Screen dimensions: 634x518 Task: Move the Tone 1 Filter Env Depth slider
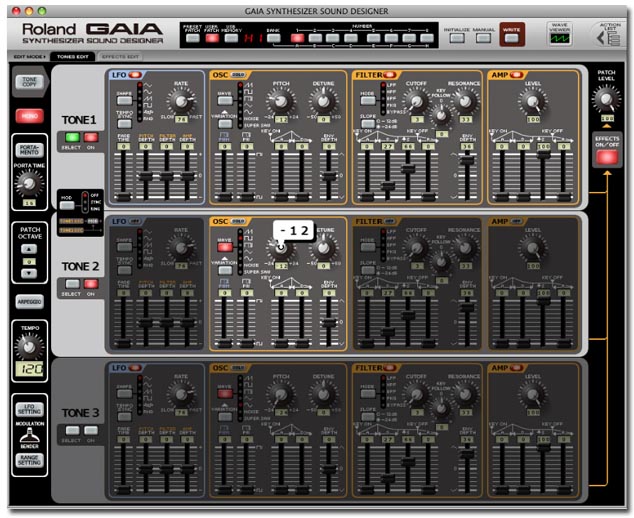coord(467,160)
